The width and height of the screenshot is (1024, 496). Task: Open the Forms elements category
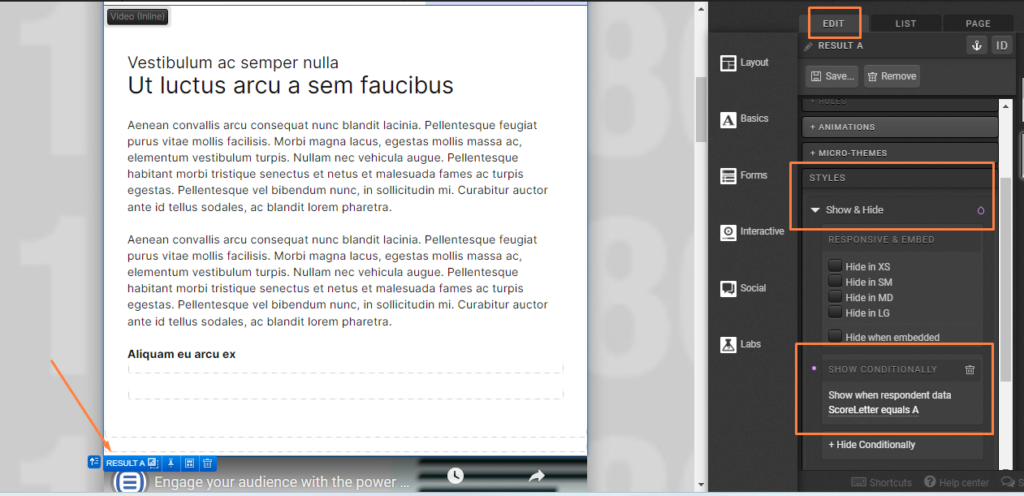pos(745,176)
